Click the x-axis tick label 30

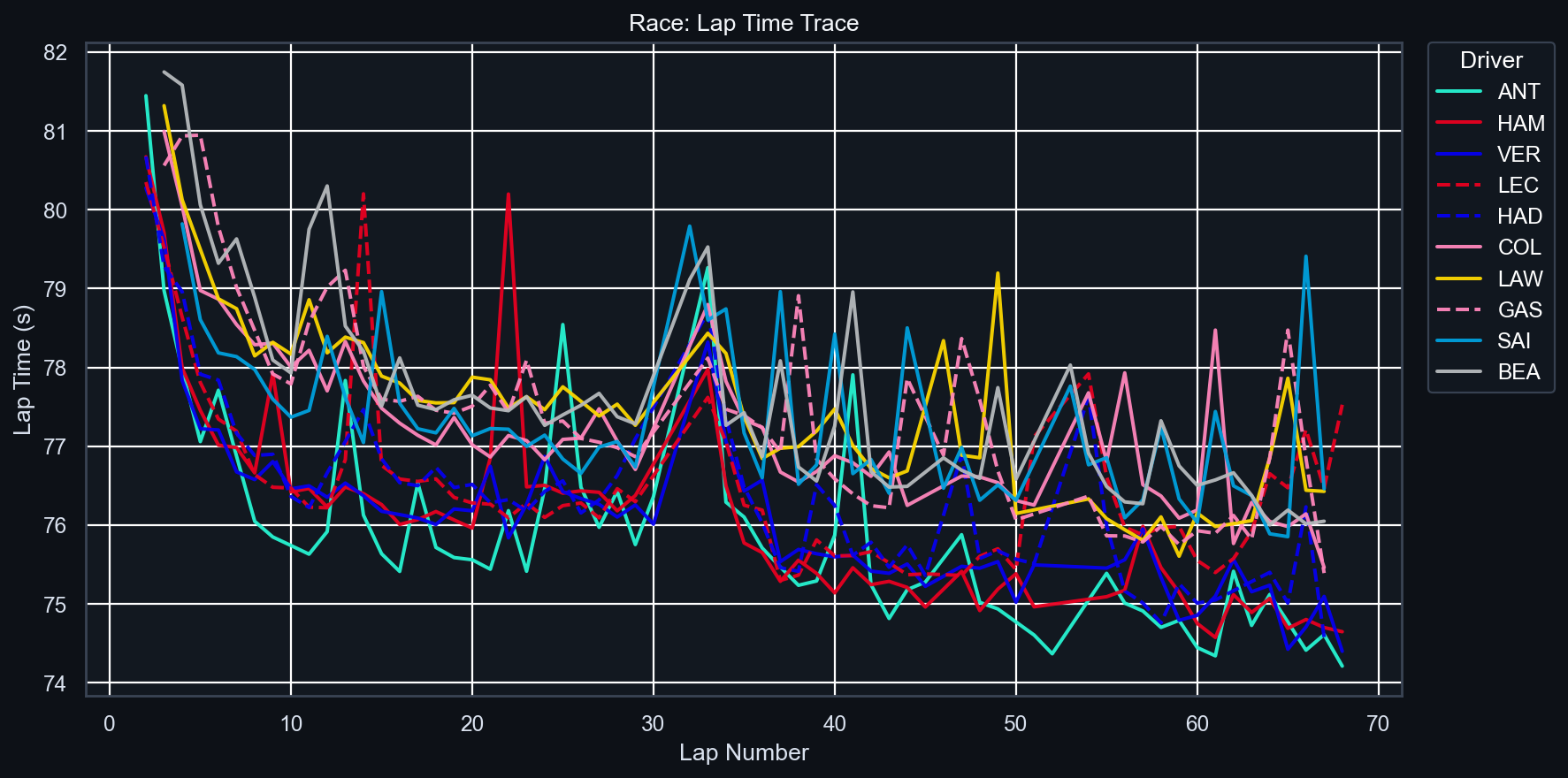coord(653,724)
